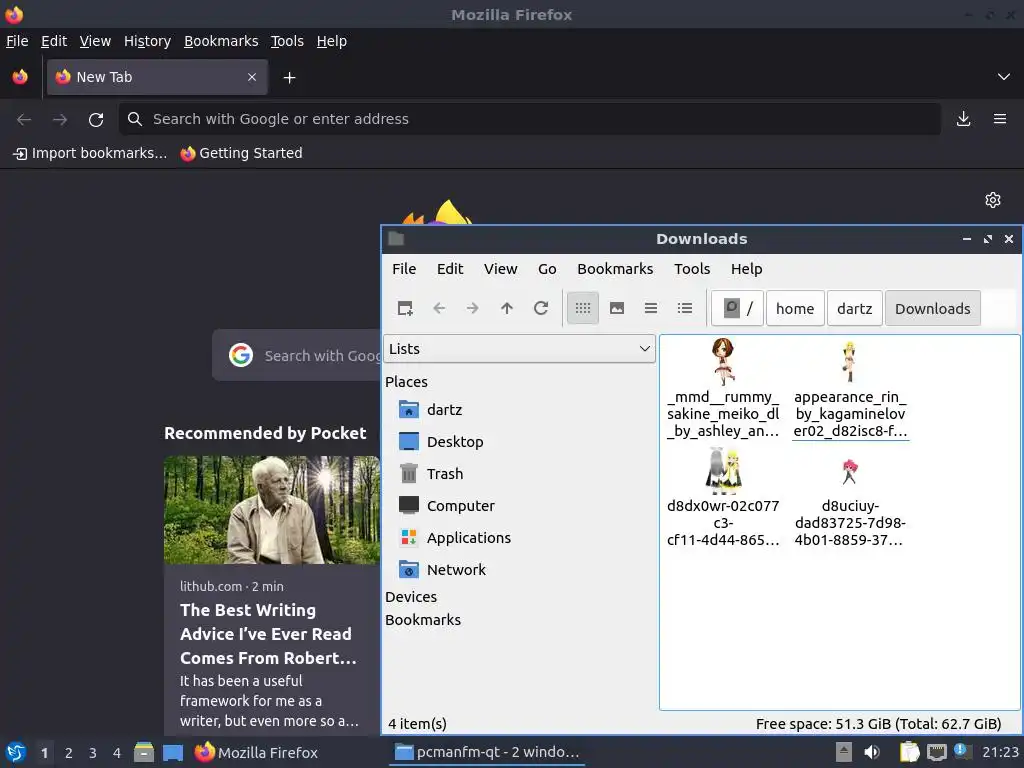Open the Firefox File menu
1024x768 pixels.
coord(17,41)
